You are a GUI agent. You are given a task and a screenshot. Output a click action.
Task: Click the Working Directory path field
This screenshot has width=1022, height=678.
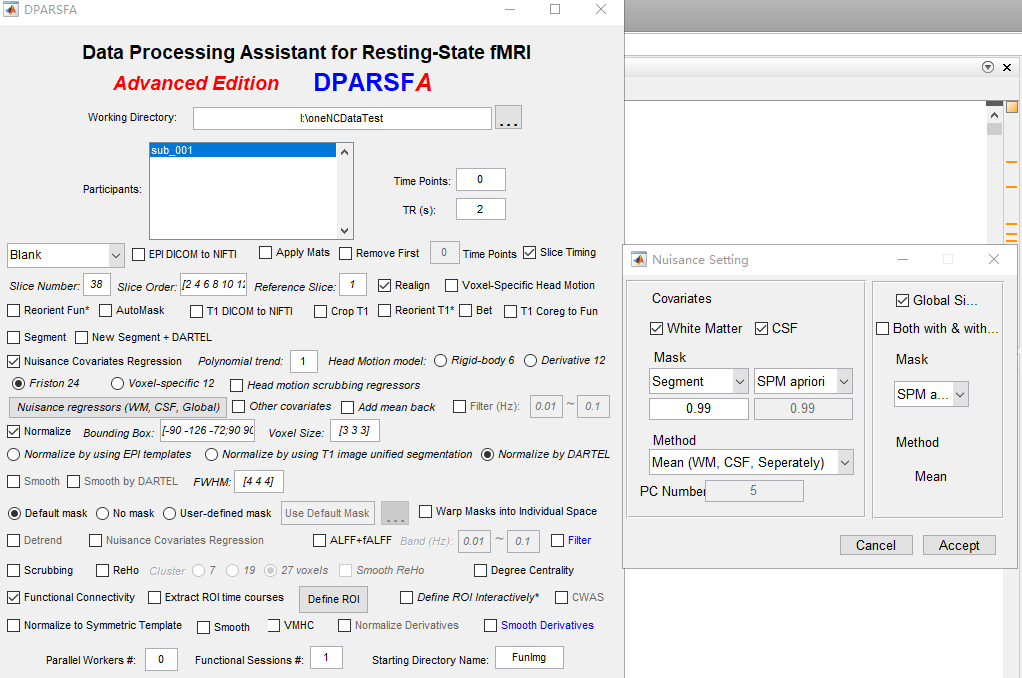pos(342,118)
